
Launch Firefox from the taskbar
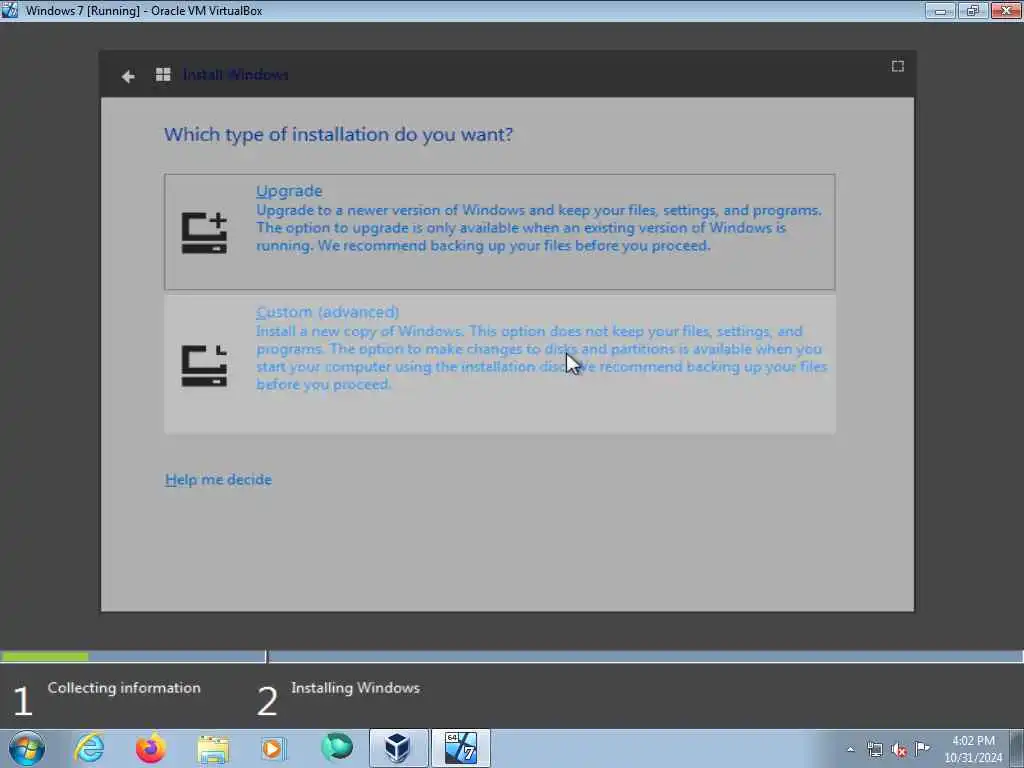pyautogui.click(x=150, y=748)
